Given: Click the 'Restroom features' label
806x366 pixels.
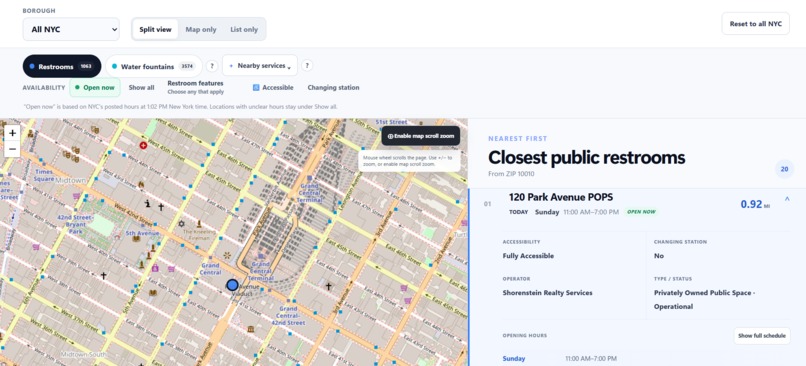Looking at the screenshot, I should (x=195, y=83).
